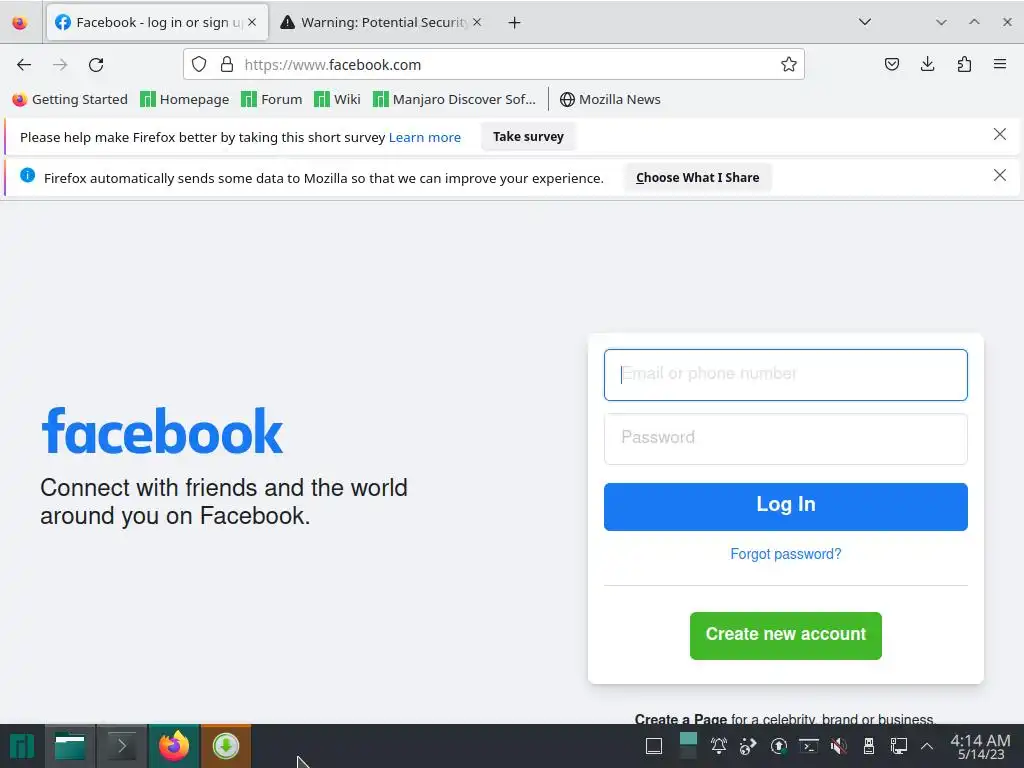Image resolution: width=1024 pixels, height=768 pixels.
Task: Click the Create new account button
Action: coord(786,635)
